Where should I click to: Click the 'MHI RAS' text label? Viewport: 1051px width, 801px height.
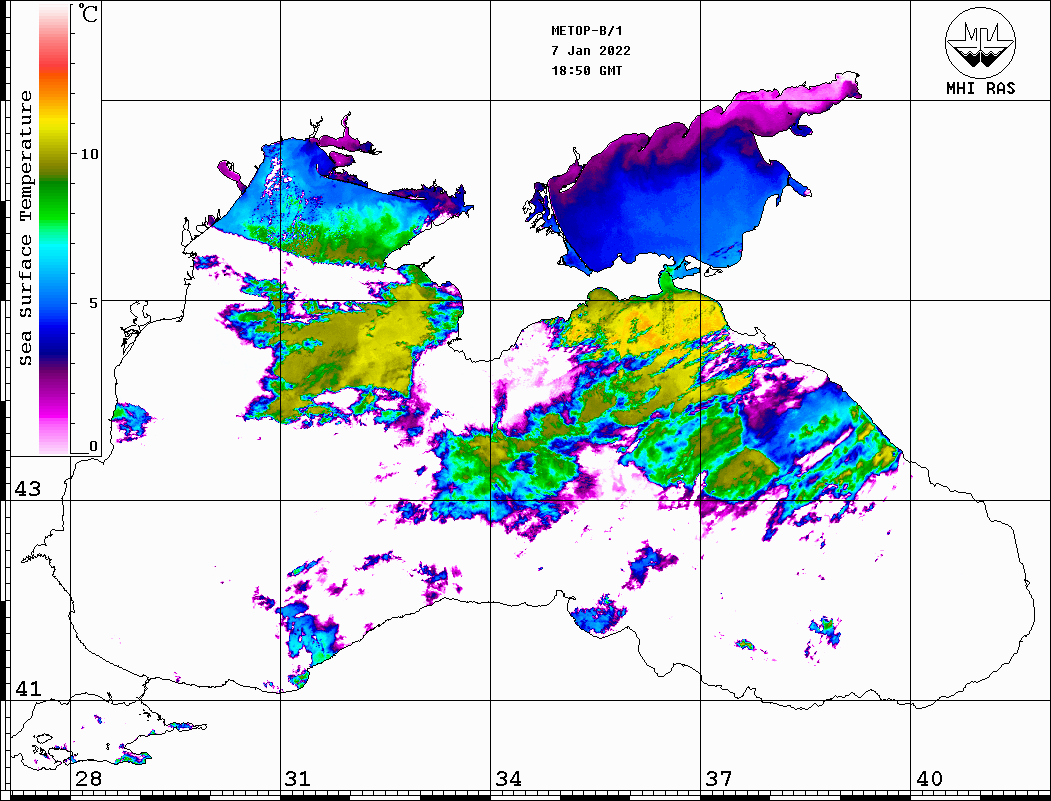point(980,88)
